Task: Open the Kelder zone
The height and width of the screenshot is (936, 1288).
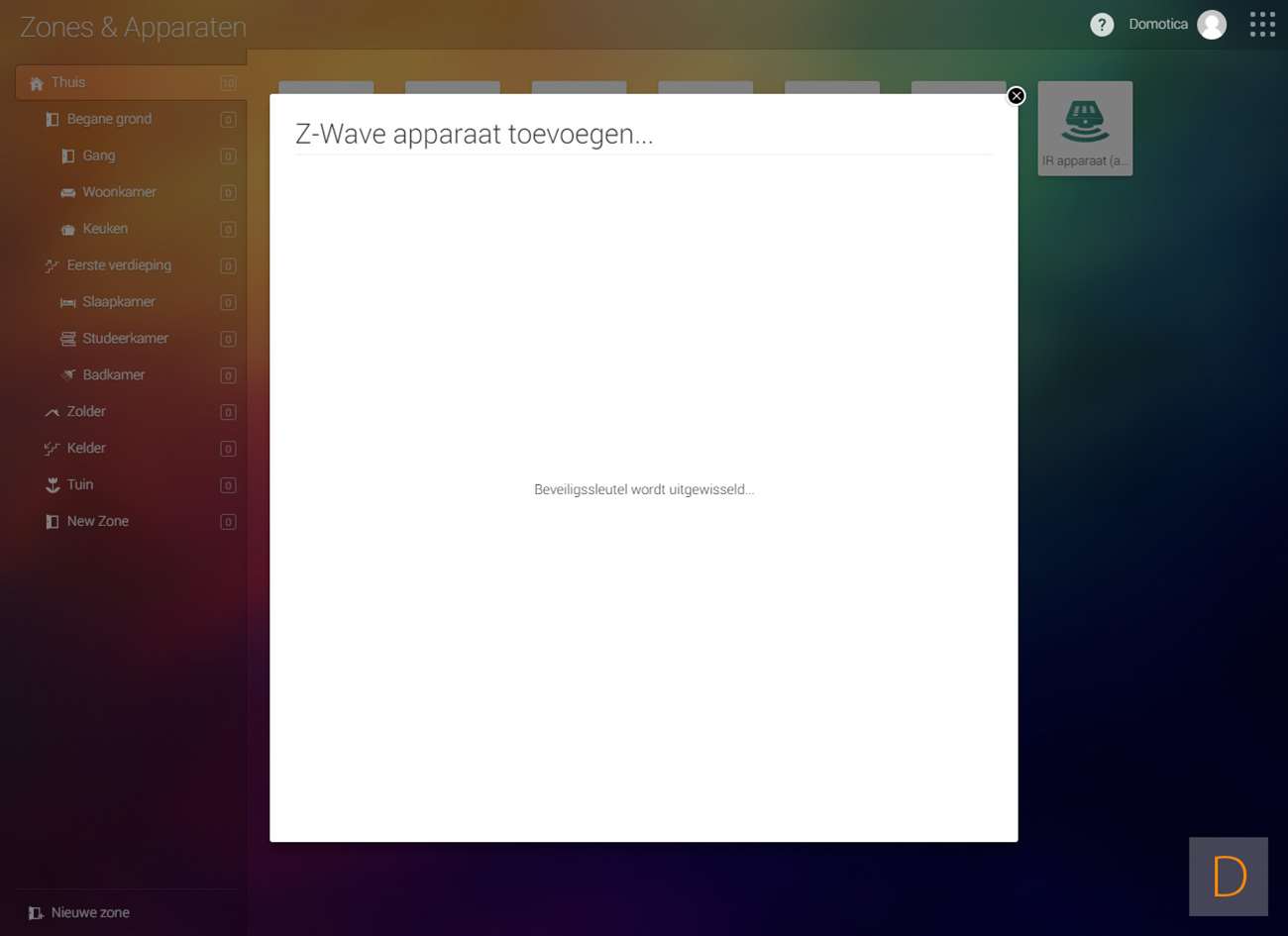Action: click(86, 449)
